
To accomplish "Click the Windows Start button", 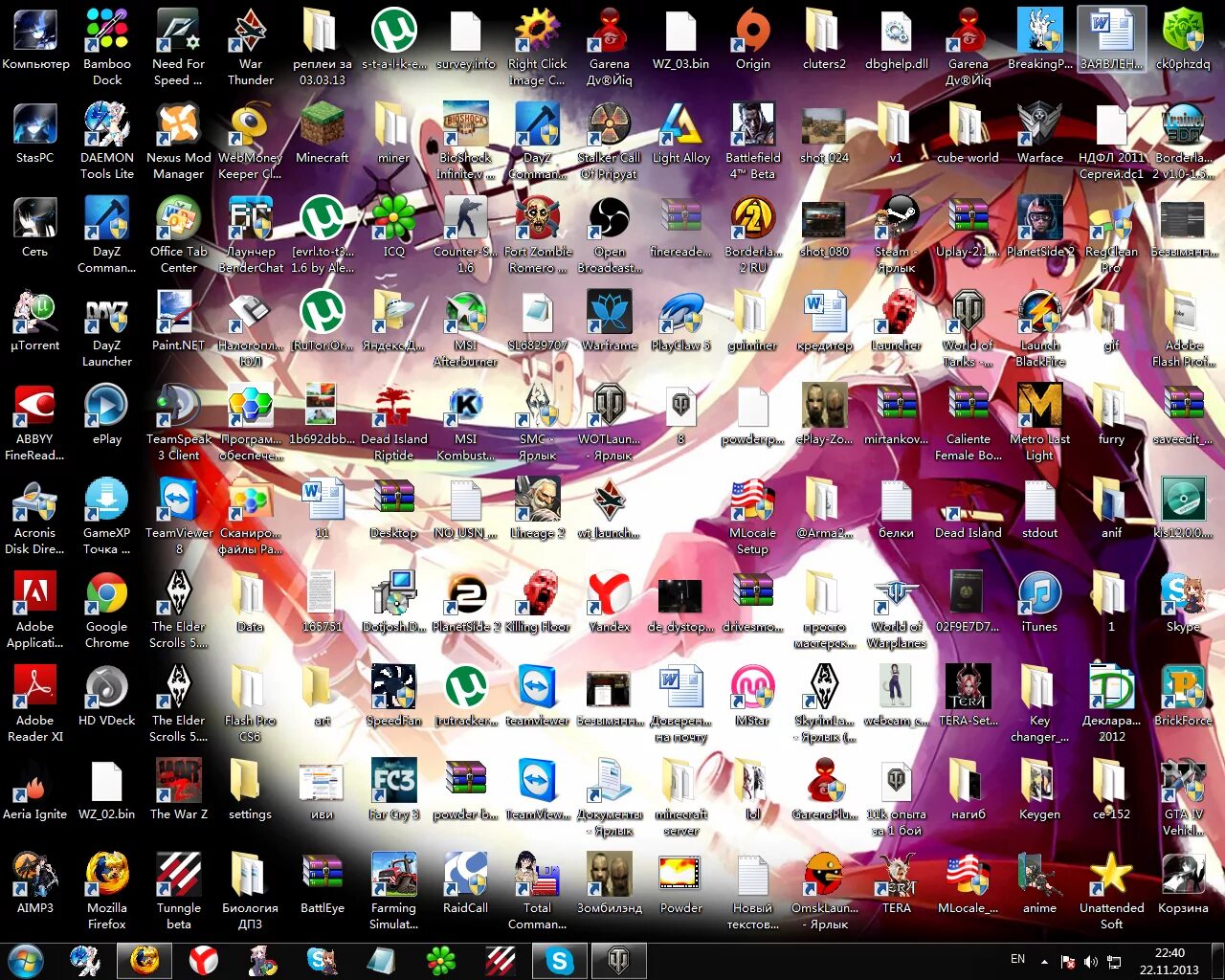I will pyautogui.click(x=26, y=960).
